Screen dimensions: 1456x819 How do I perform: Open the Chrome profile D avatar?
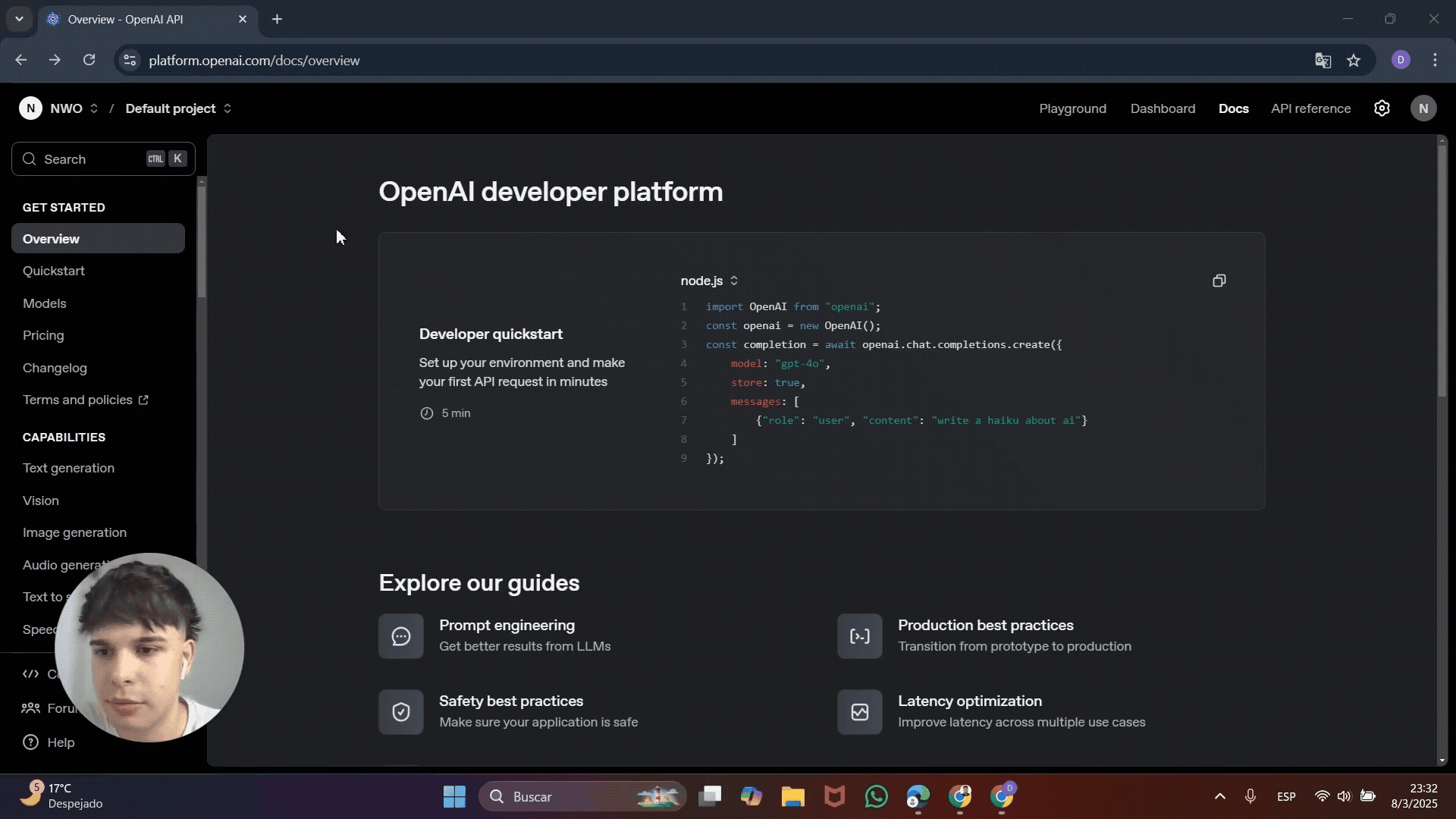(x=1401, y=60)
